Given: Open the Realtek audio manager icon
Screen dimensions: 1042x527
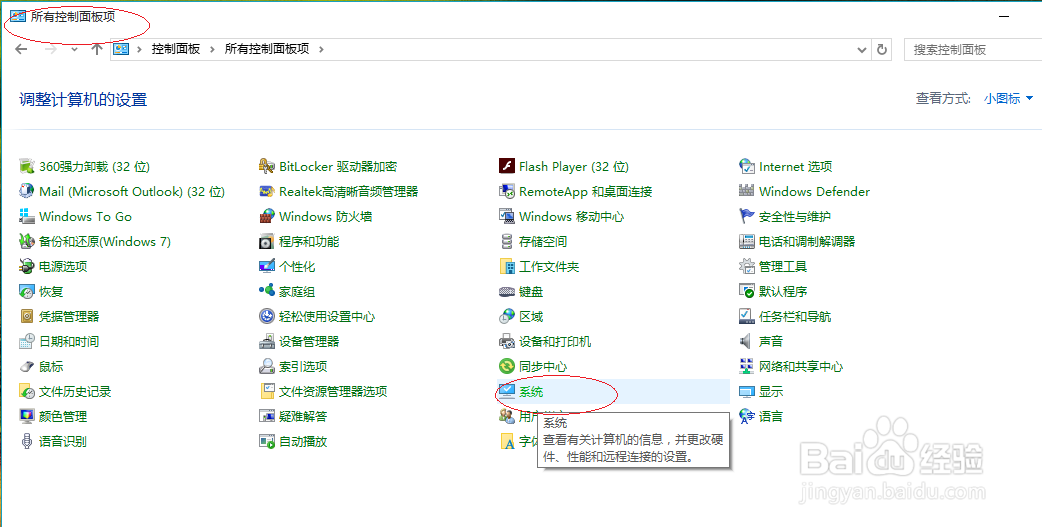Looking at the screenshot, I should point(267,191).
